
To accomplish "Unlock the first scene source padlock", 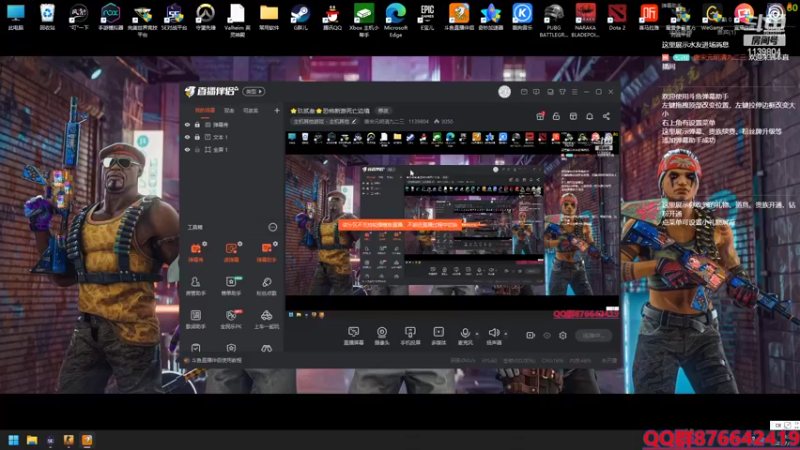I will (x=197, y=124).
